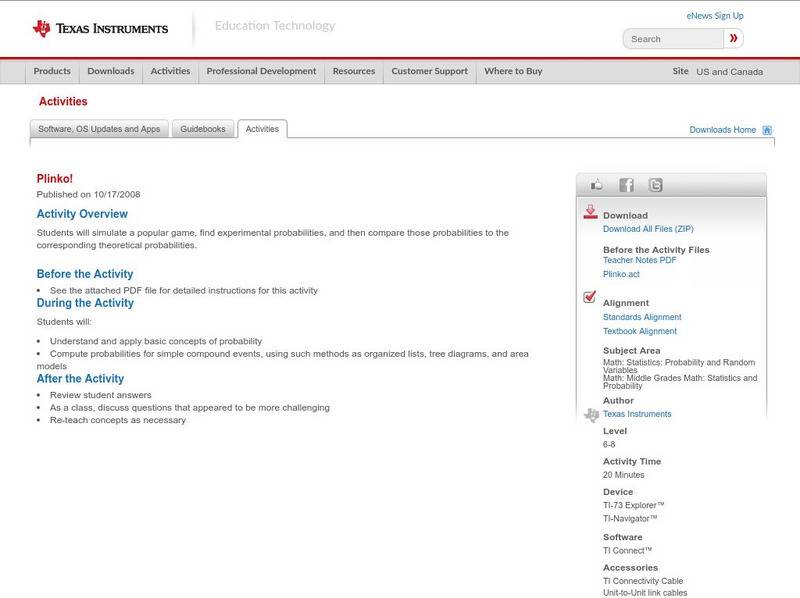Viewport: 800px width, 598px height.
Task: Click inside the Search text field
Action: pos(674,39)
